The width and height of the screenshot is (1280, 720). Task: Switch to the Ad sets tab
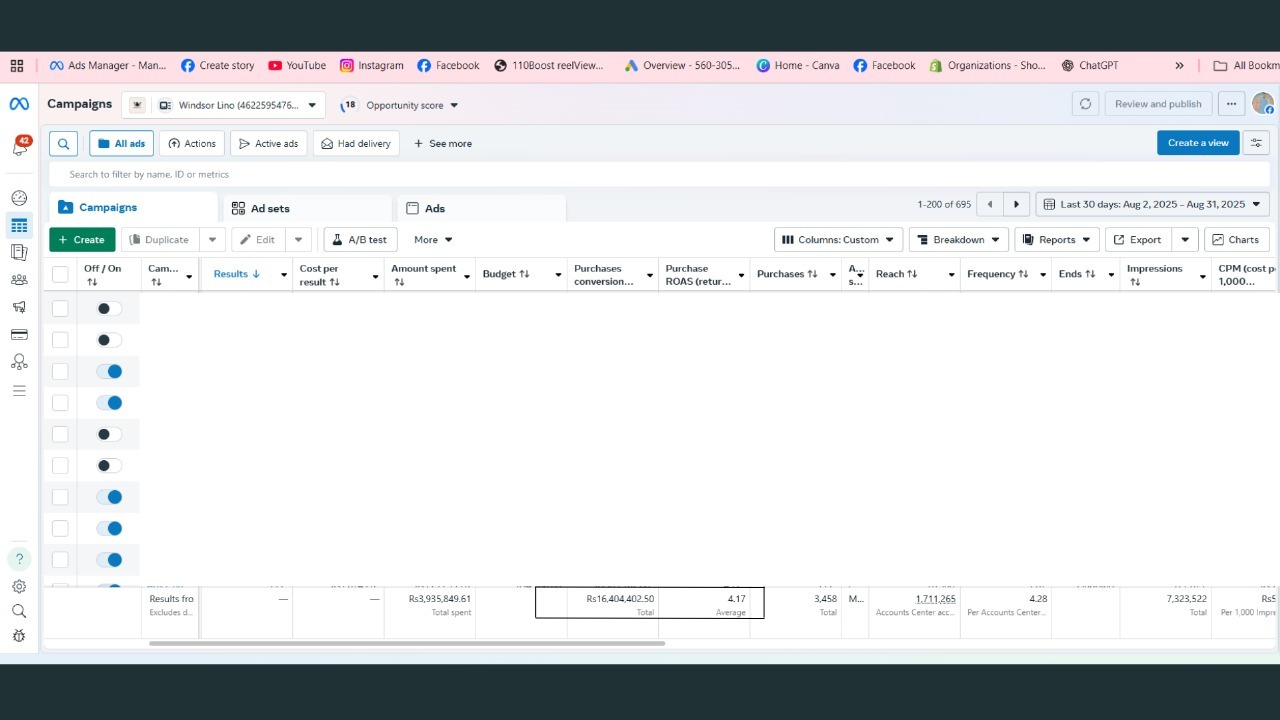click(261, 208)
